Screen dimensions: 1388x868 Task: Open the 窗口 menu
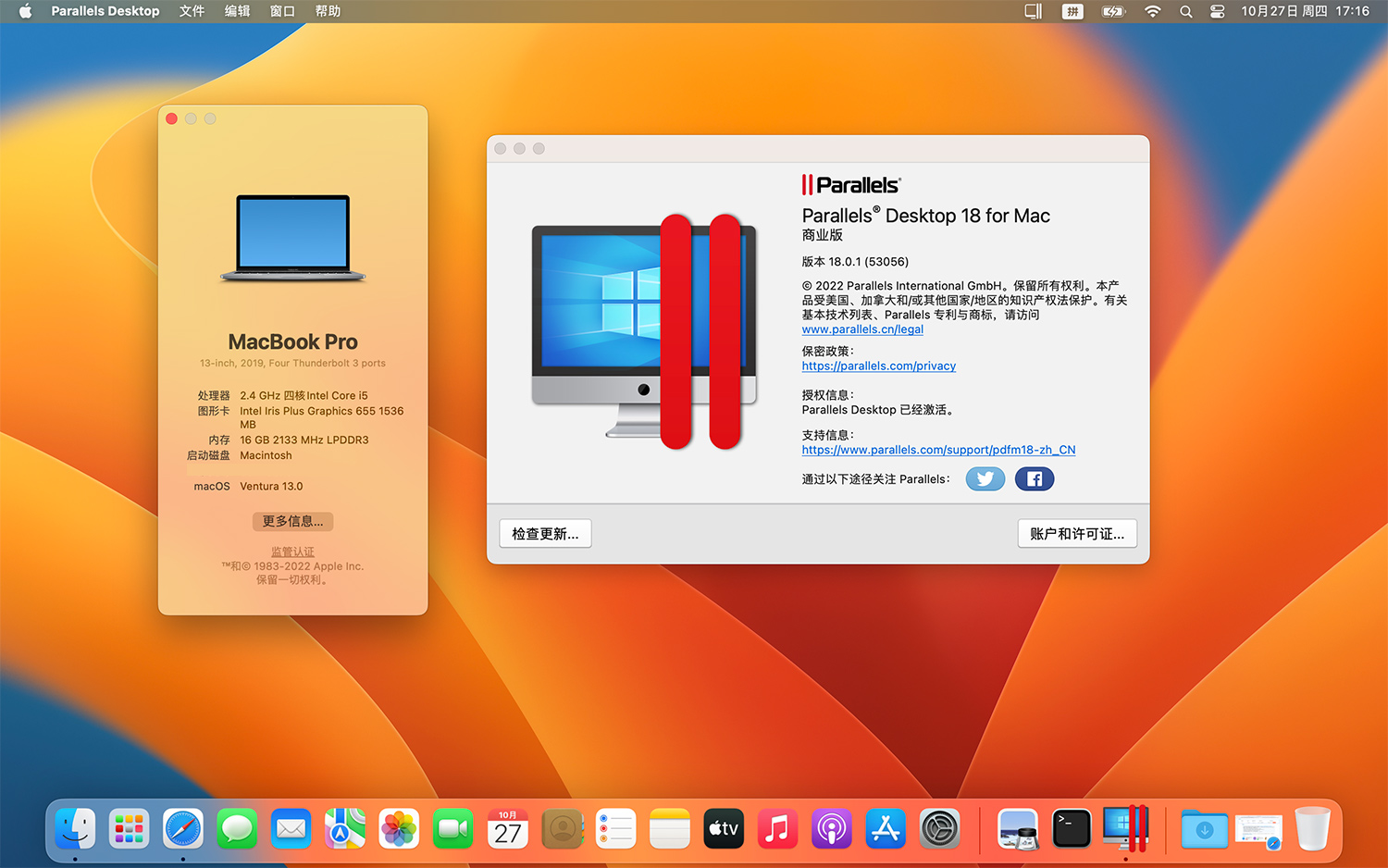[282, 11]
